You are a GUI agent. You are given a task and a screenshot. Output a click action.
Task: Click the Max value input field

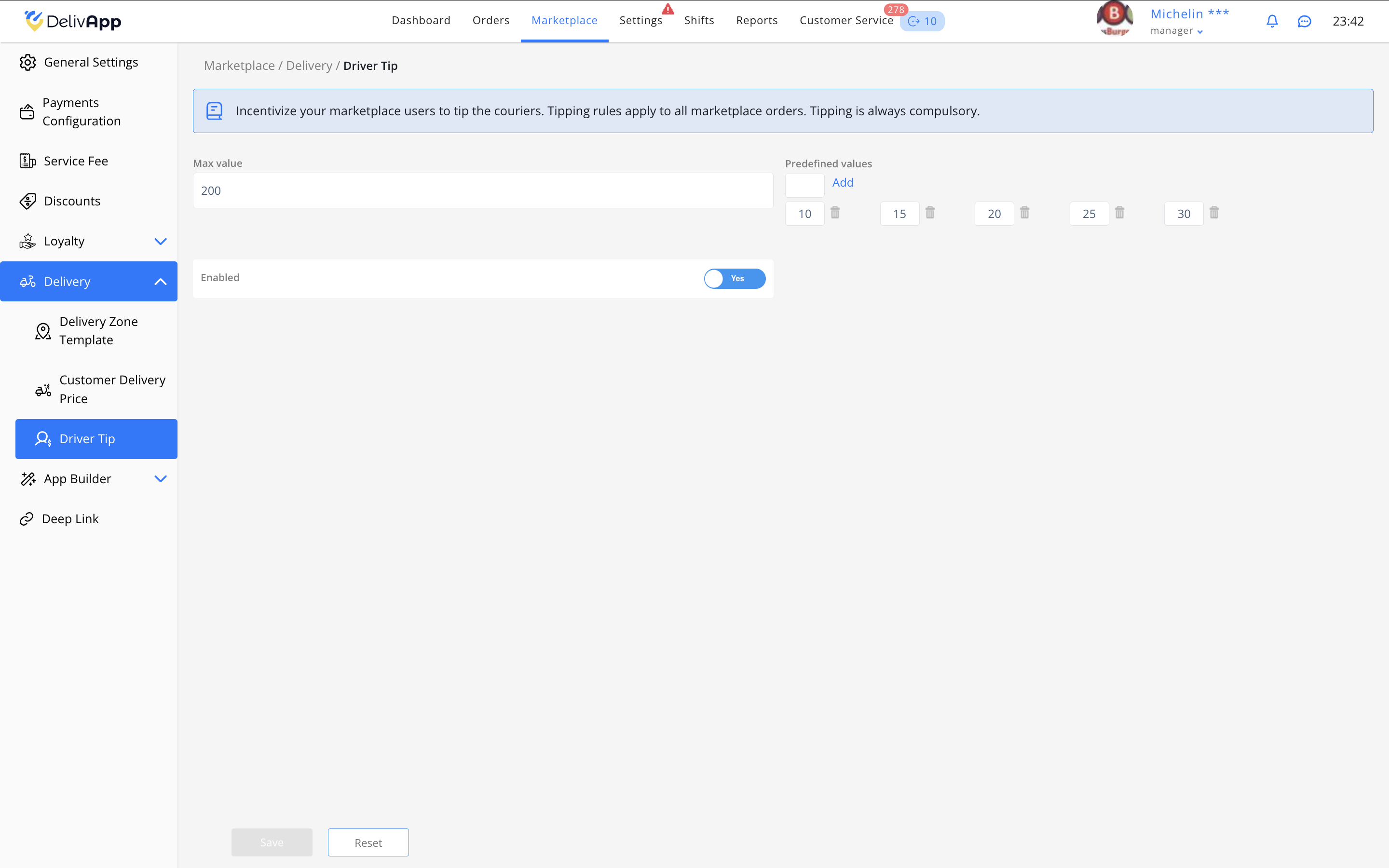(483, 190)
